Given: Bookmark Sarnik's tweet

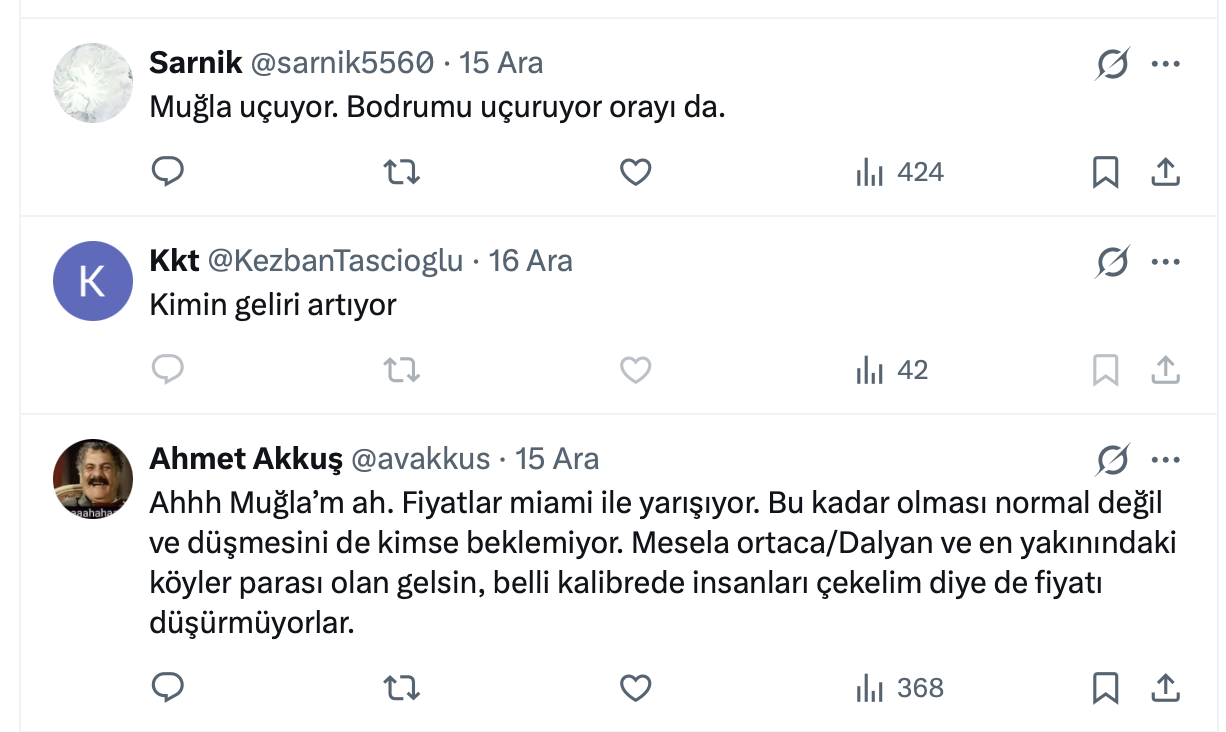Looking at the screenshot, I should point(1105,173).
